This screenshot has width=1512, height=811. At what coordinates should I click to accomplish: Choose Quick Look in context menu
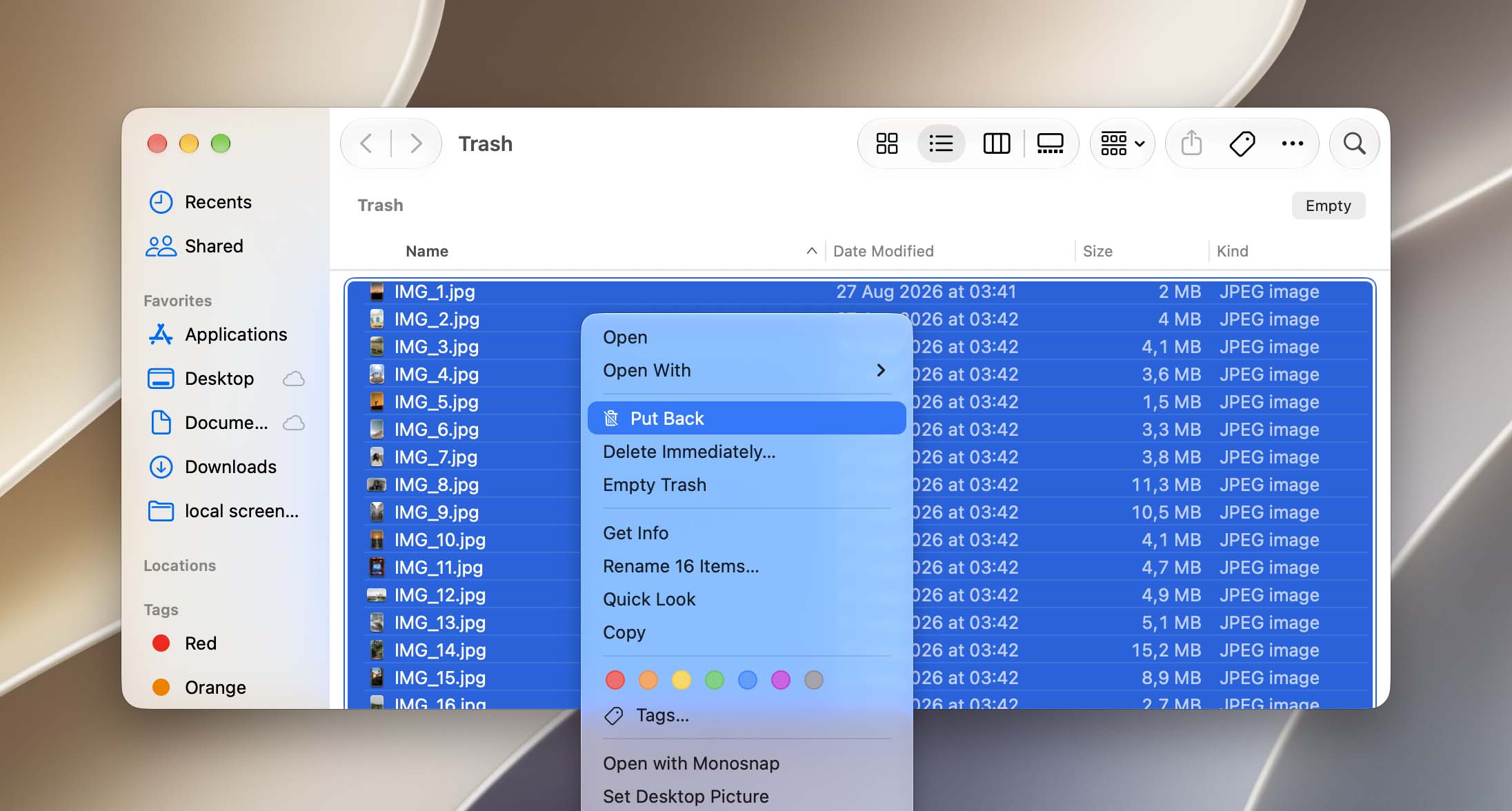(x=746, y=599)
